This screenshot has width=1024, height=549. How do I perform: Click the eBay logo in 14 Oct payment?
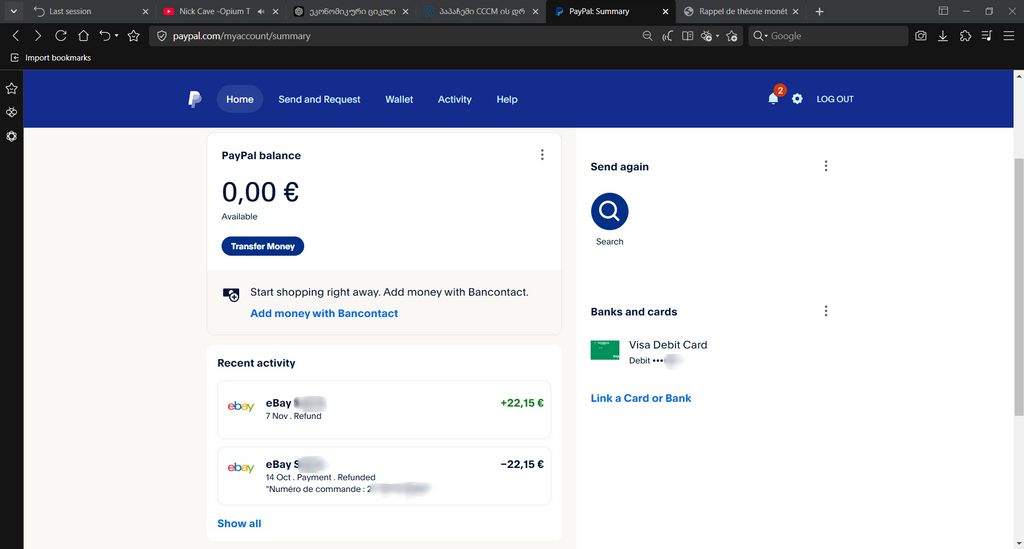pos(240,467)
